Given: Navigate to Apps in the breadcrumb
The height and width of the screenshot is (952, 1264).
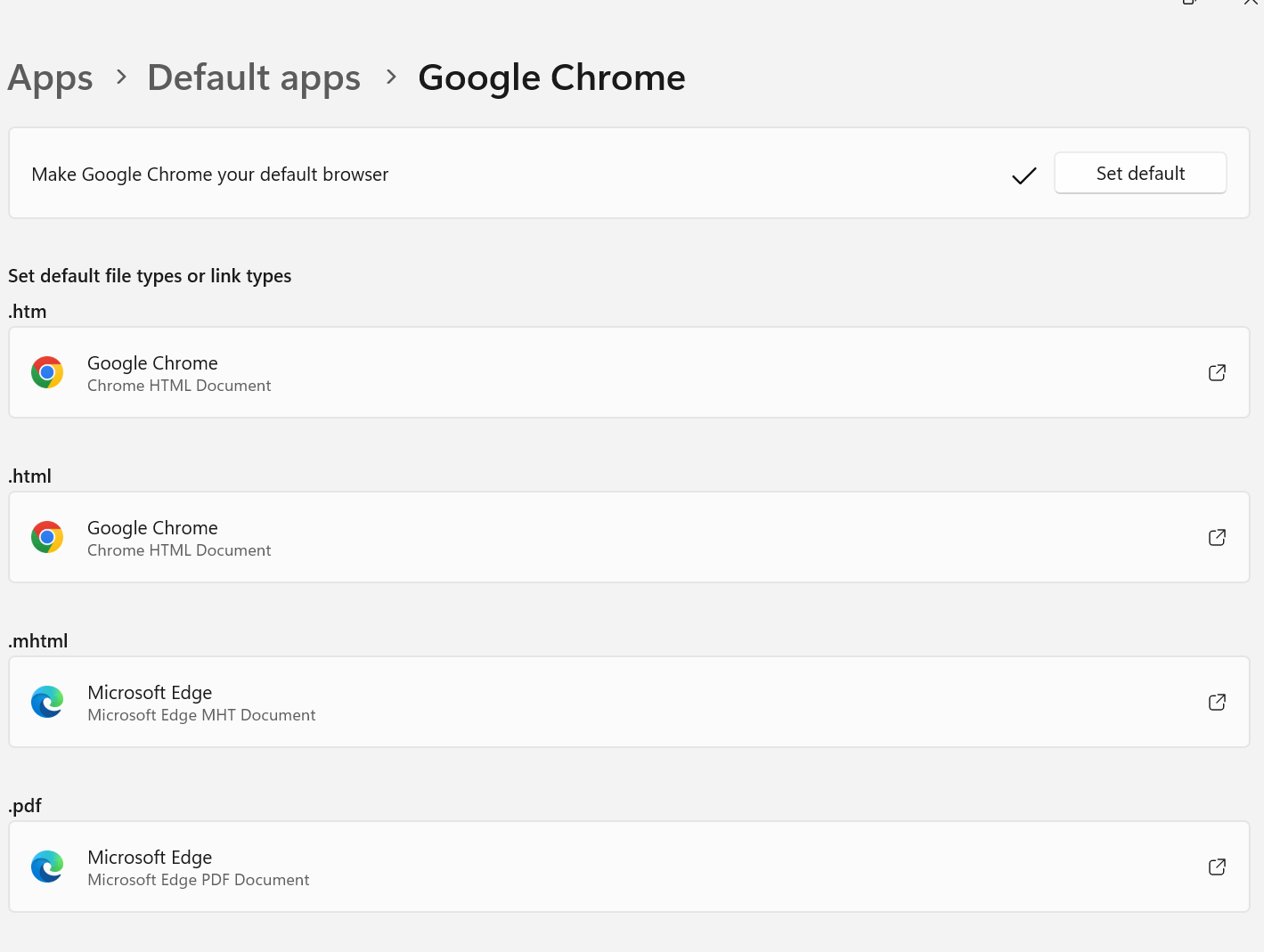Looking at the screenshot, I should 50,78.
